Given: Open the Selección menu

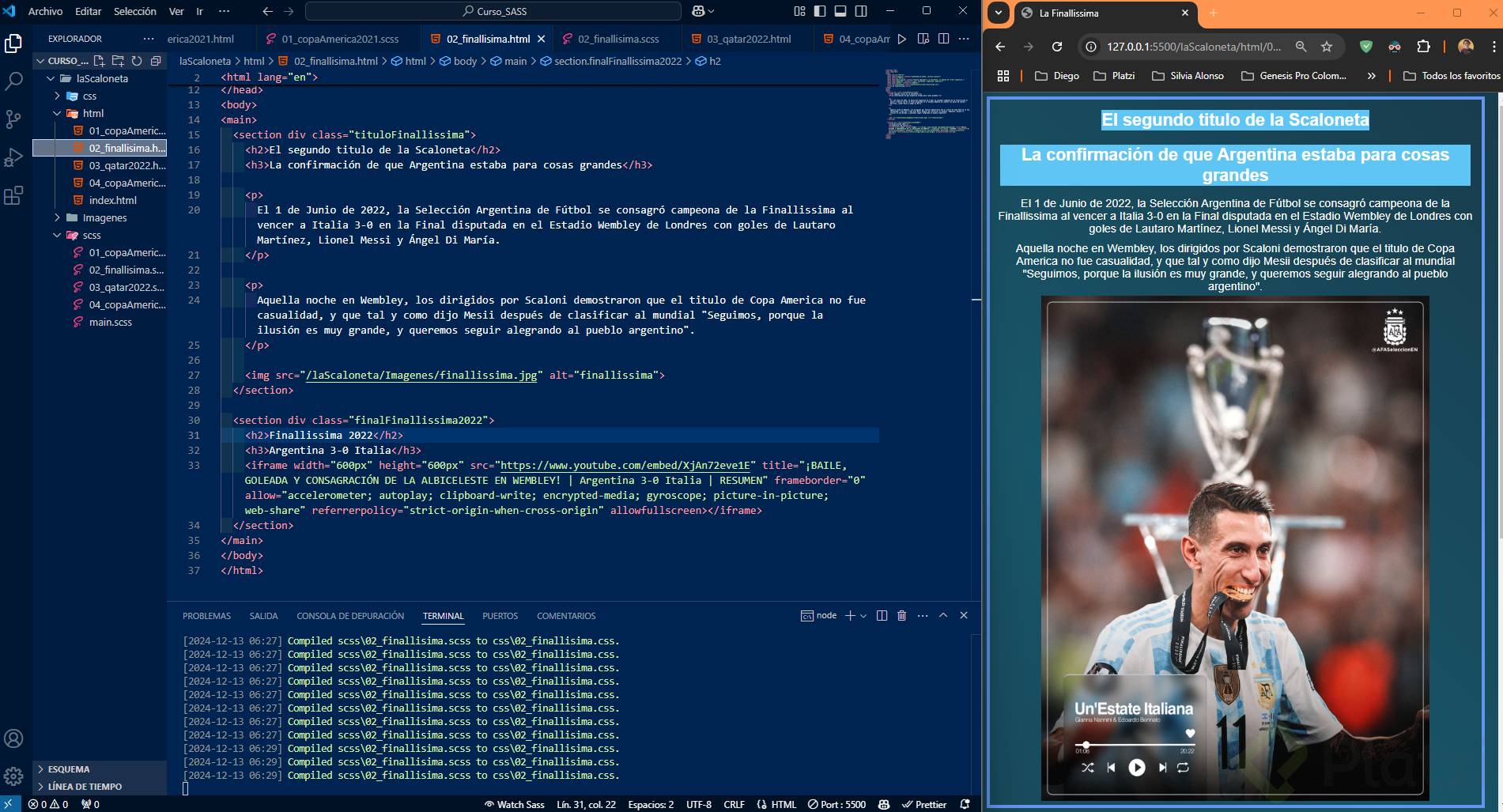Looking at the screenshot, I should [135, 11].
